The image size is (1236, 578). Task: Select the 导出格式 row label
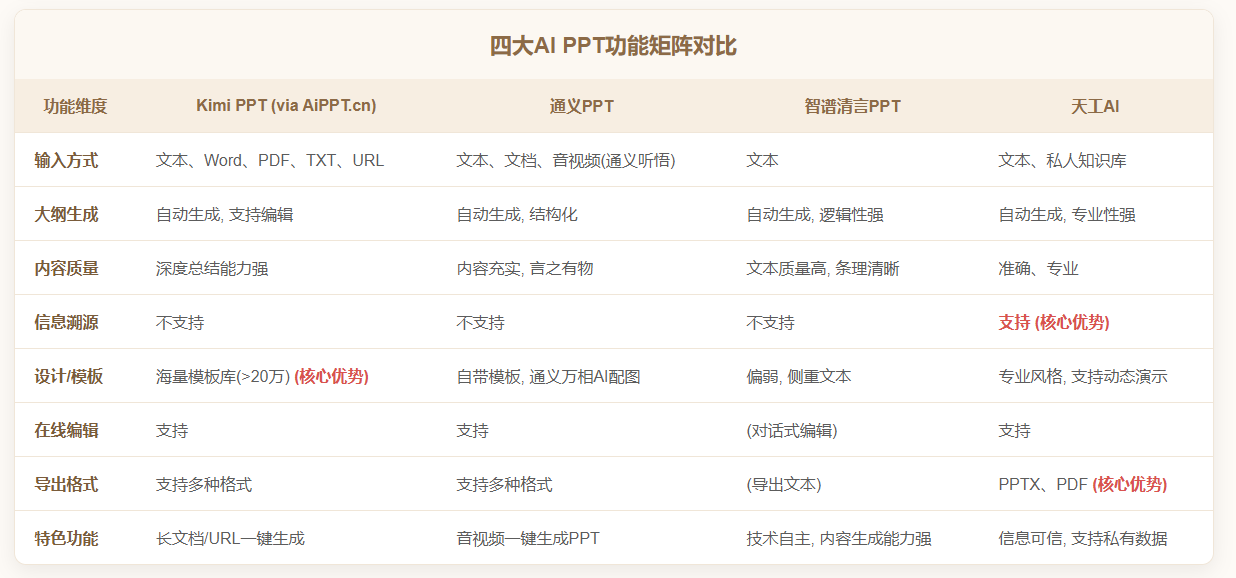(66, 484)
